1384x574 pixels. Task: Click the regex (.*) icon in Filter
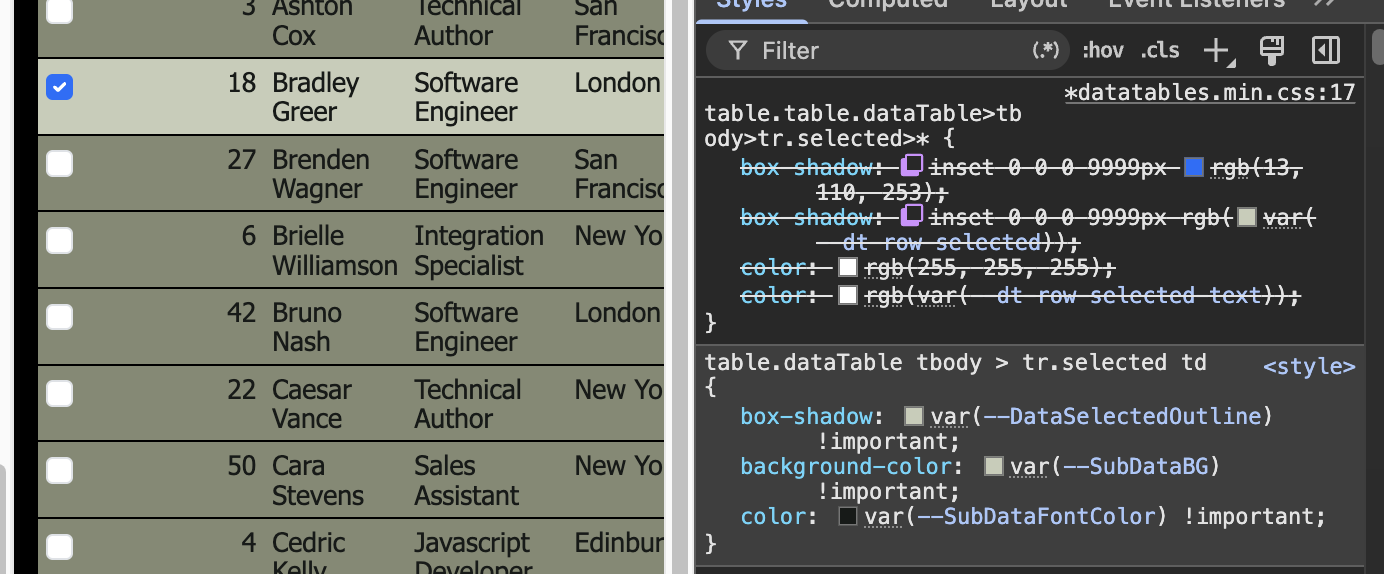[x=1045, y=50]
